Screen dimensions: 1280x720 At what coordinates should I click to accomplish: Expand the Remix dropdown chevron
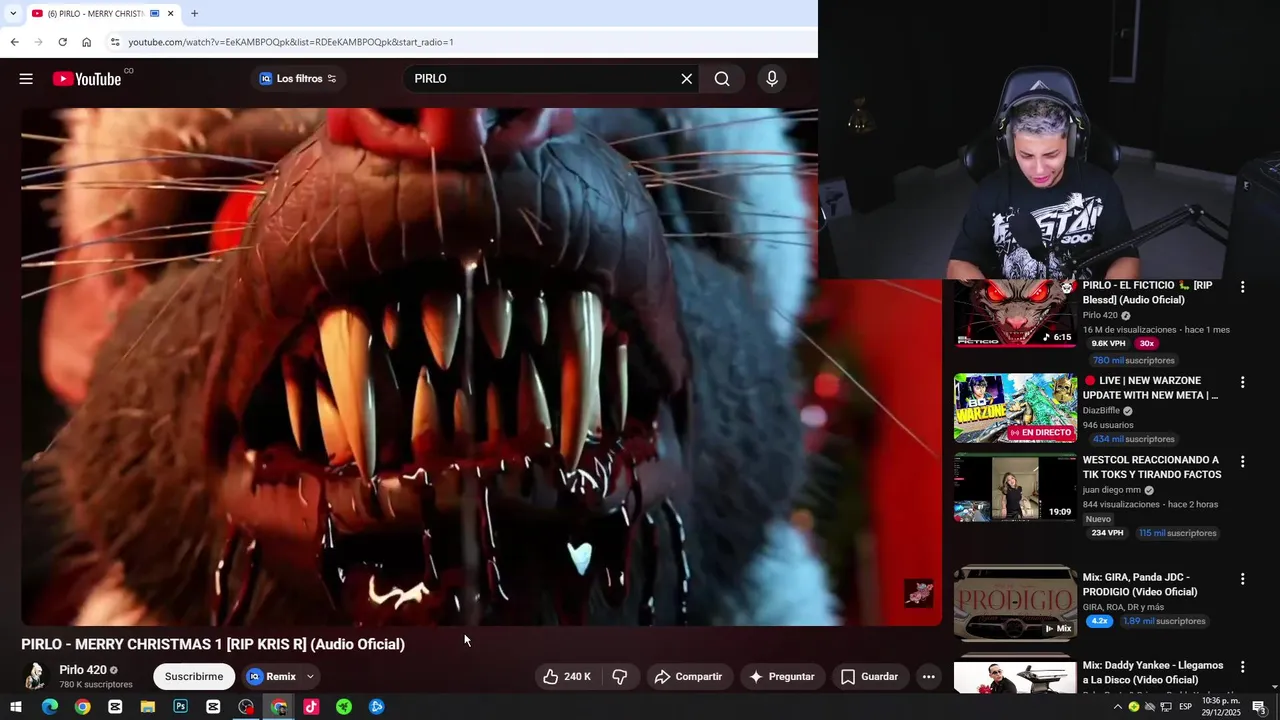pyautogui.click(x=310, y=677)
